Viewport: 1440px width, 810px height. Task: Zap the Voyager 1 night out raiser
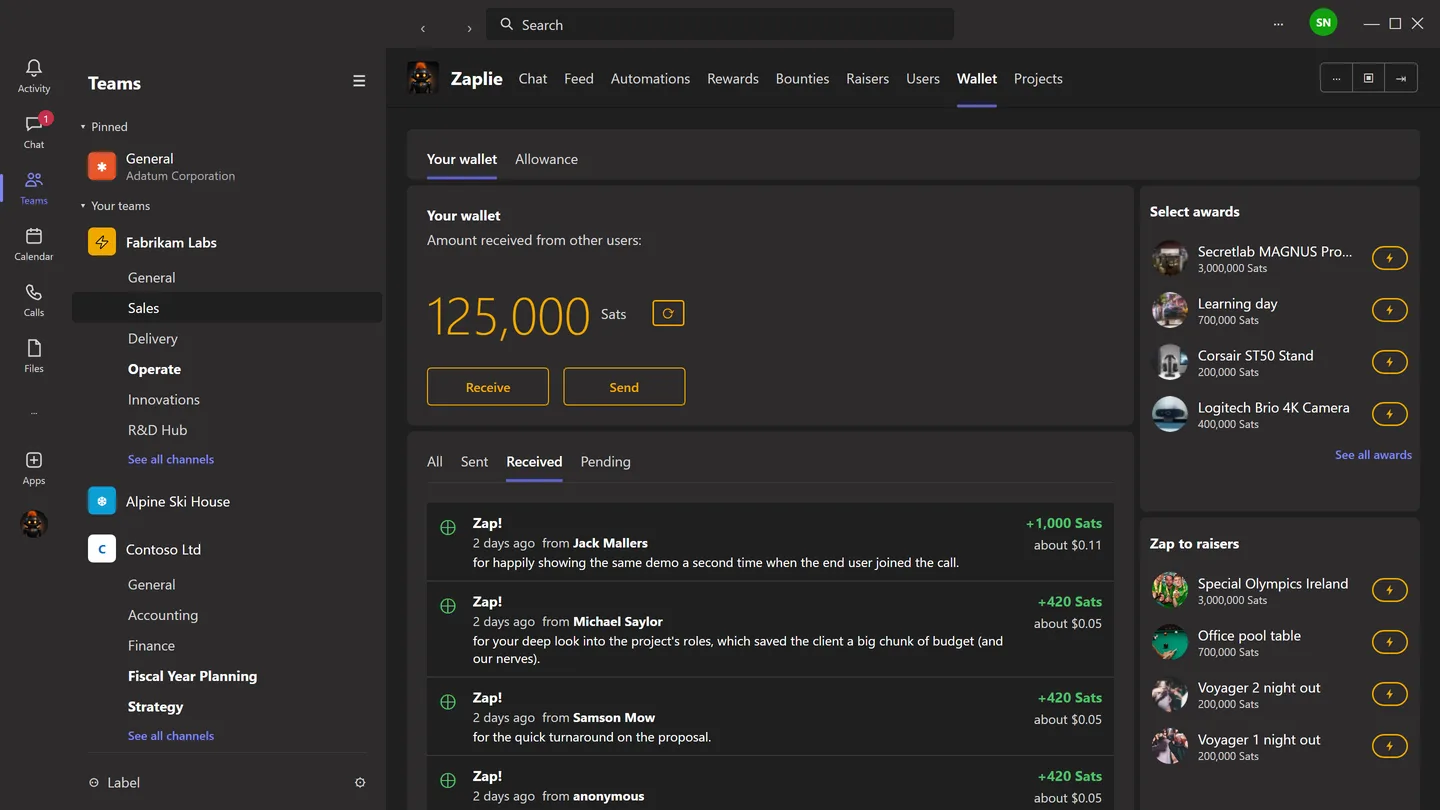[x=1389, y=746]
